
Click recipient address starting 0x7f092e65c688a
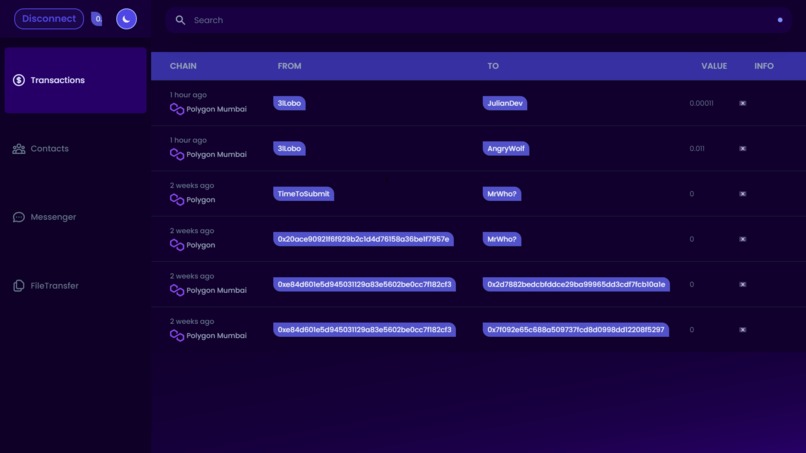(x=576, y=330)
